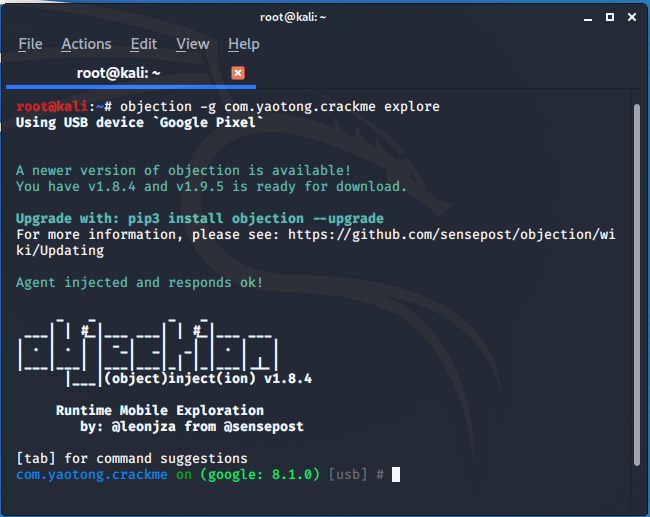This screenshot has height=517, width=650.
Task: Click the "(object)inject(ion) v1.8.4" banner text
Action: pos(209,378)
